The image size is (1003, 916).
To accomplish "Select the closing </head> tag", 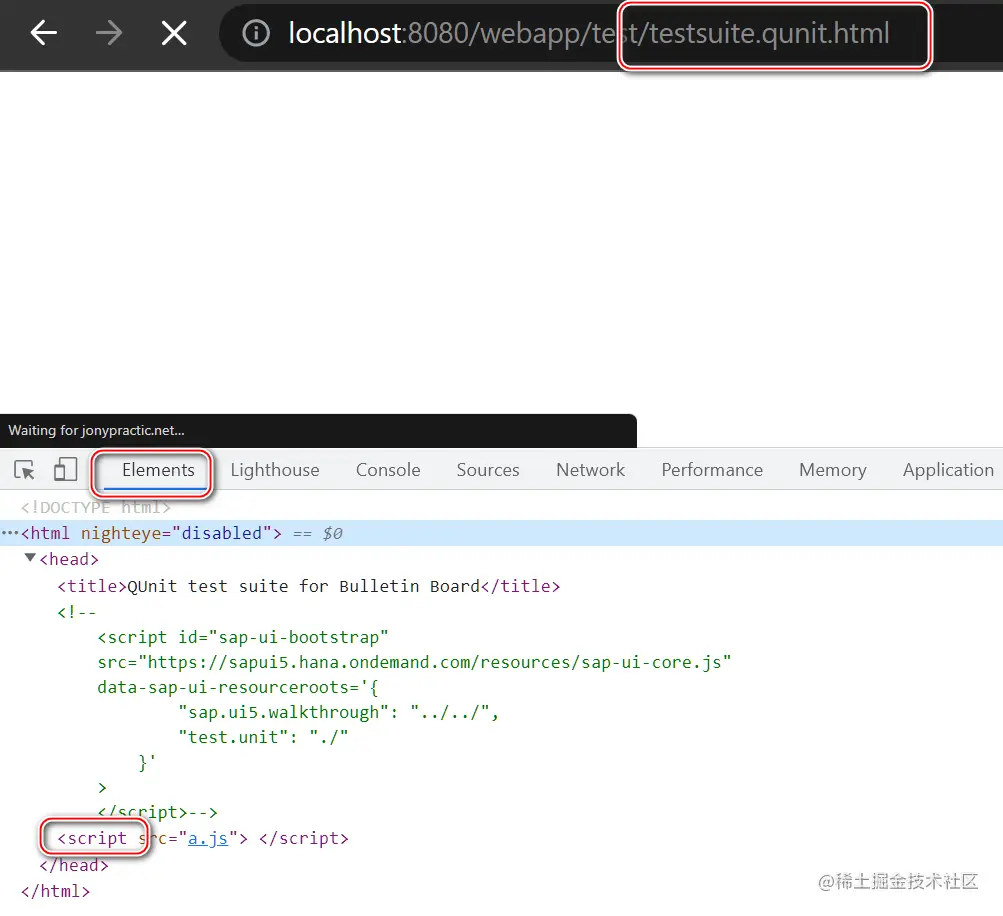I will click(74, 865).
